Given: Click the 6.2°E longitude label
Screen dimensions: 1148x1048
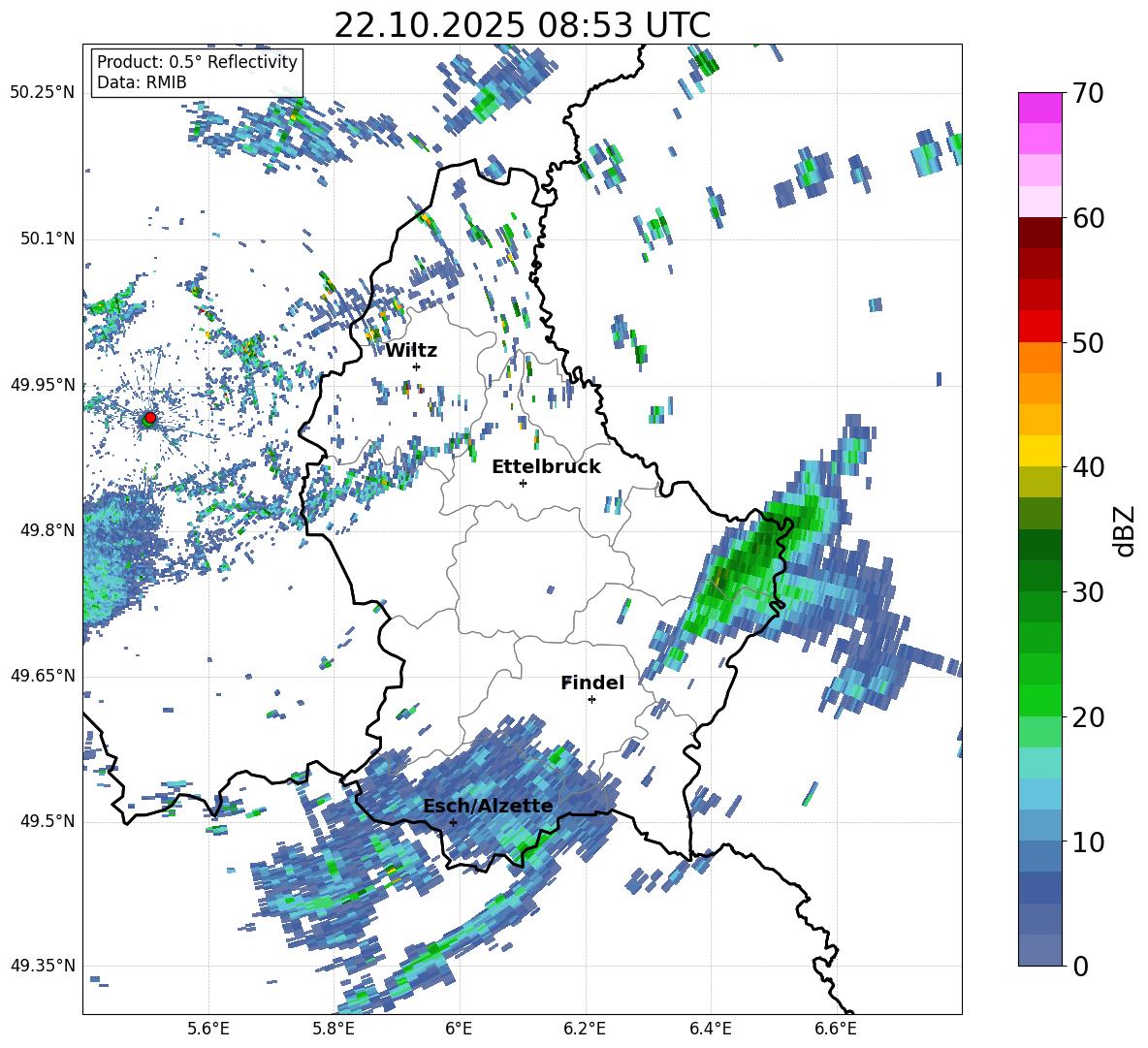Looking at the screenshot, I should pos(586,1029).
